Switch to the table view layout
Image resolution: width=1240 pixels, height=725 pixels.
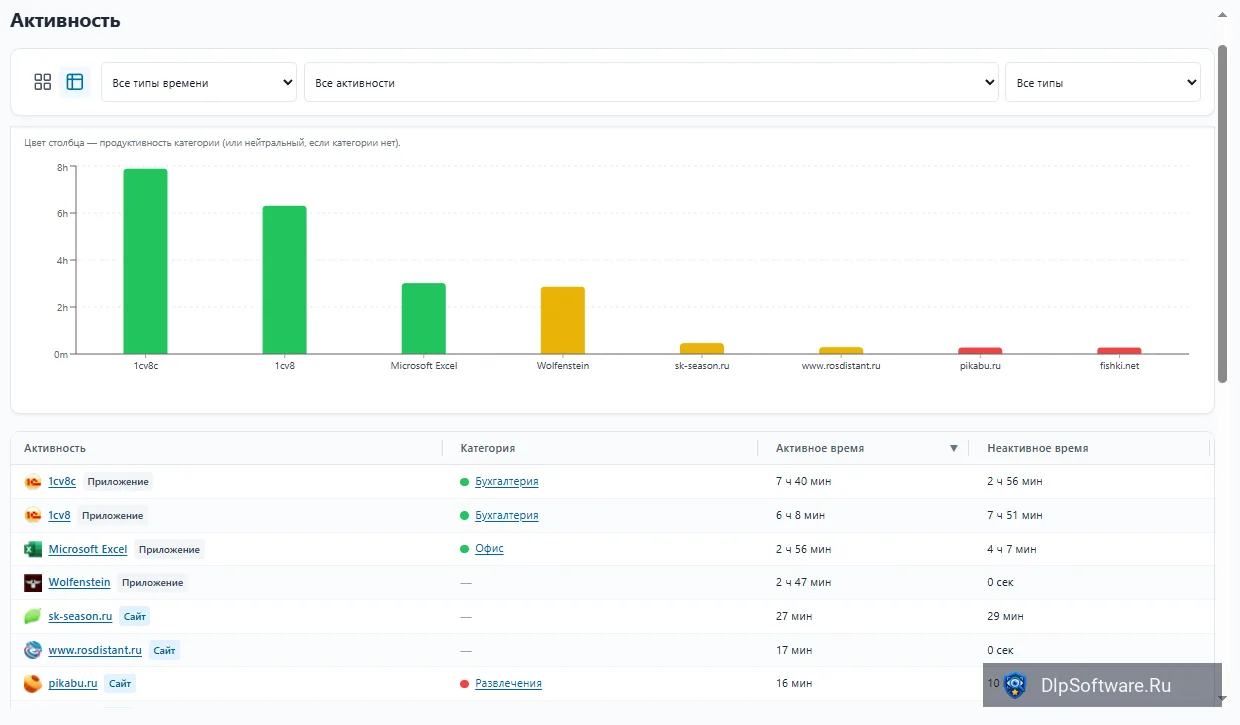pos(75,82)
